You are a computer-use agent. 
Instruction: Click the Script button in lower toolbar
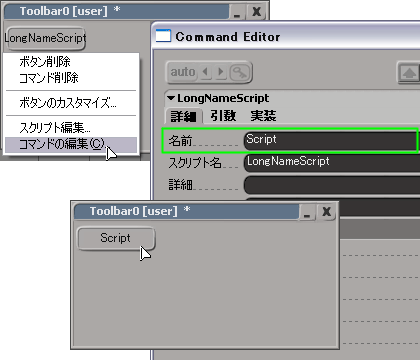pos(116,238)
